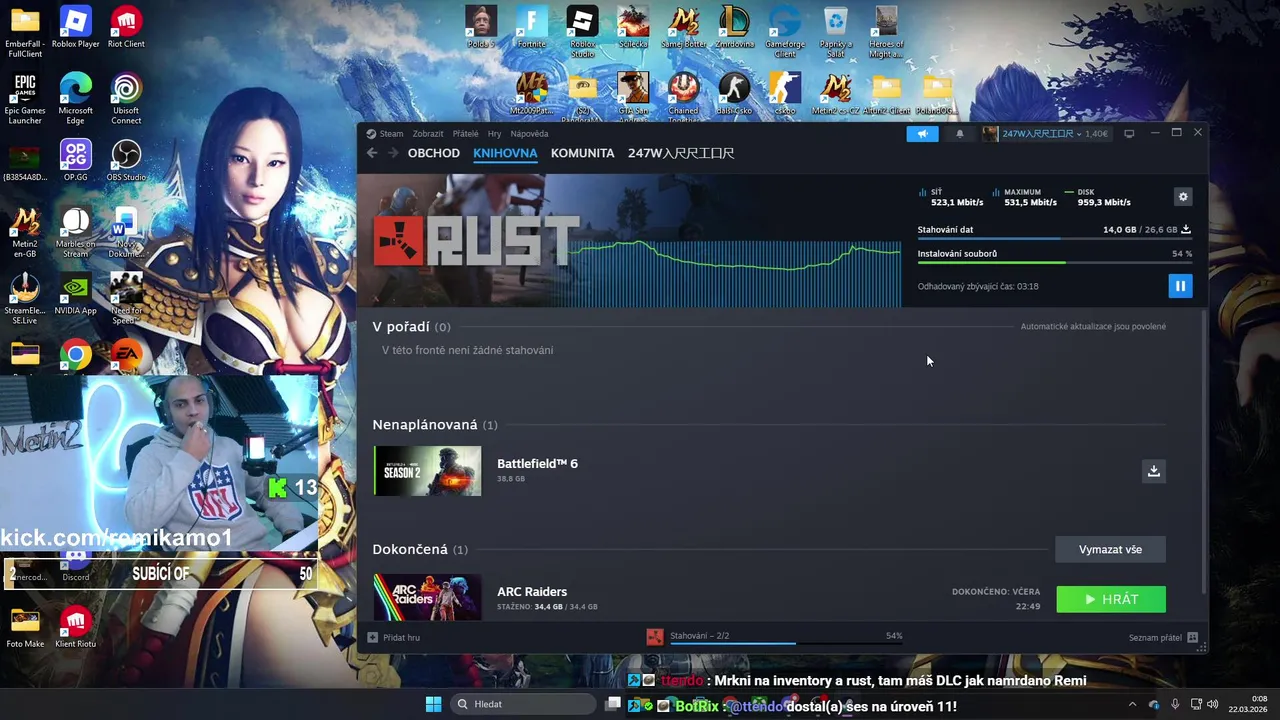Click the Steam downloads page scrollbar
The image size is (1280, 720).
(x=1203, y=450)
